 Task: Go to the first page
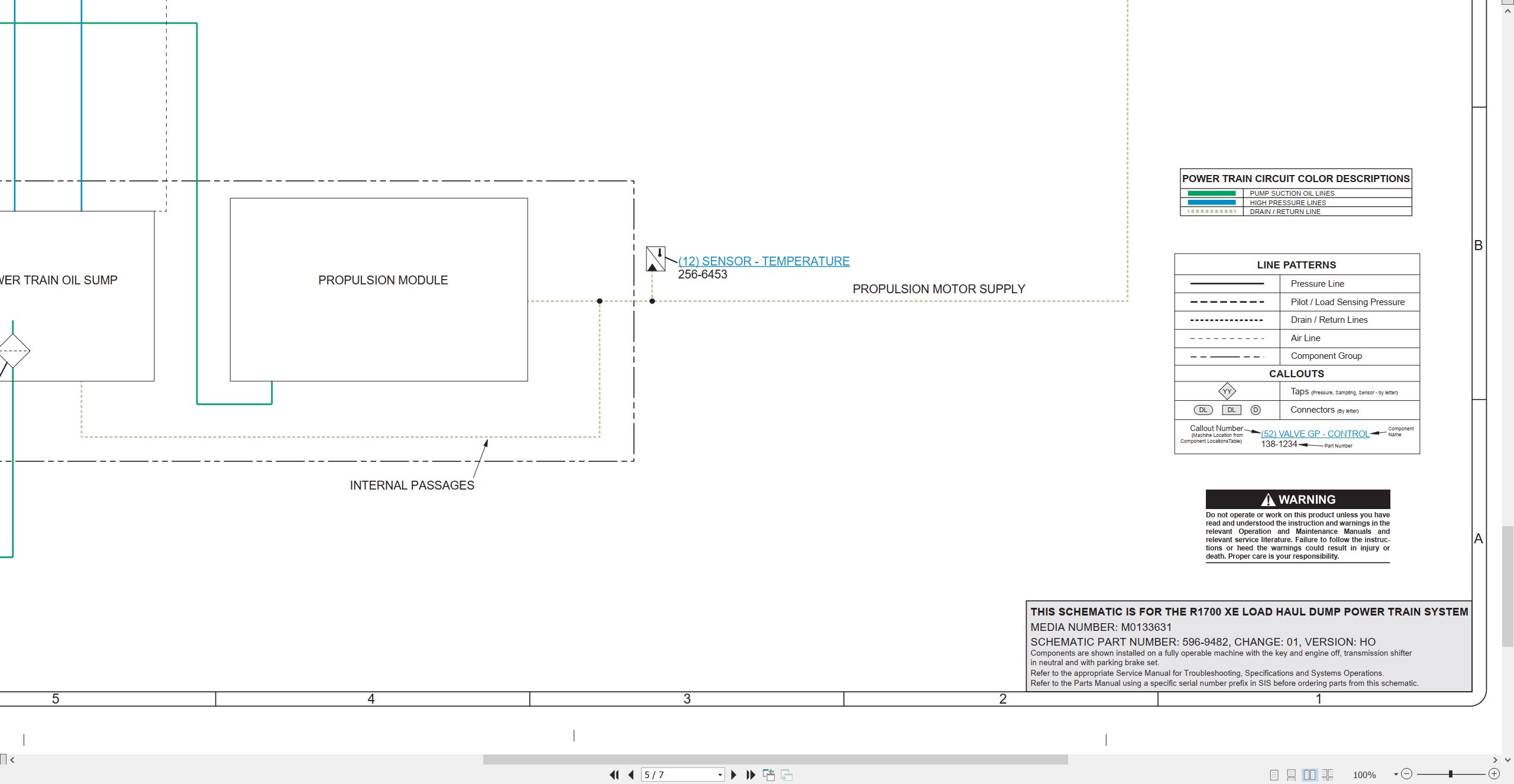point(614,775)
